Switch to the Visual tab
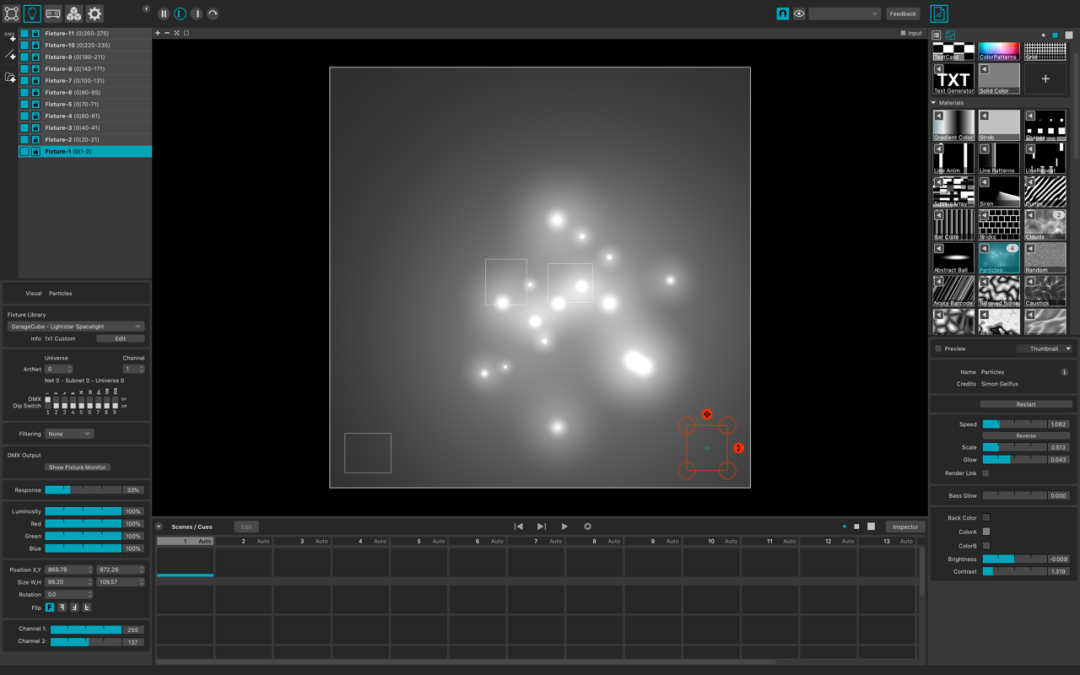 click(x=33, y=293)
